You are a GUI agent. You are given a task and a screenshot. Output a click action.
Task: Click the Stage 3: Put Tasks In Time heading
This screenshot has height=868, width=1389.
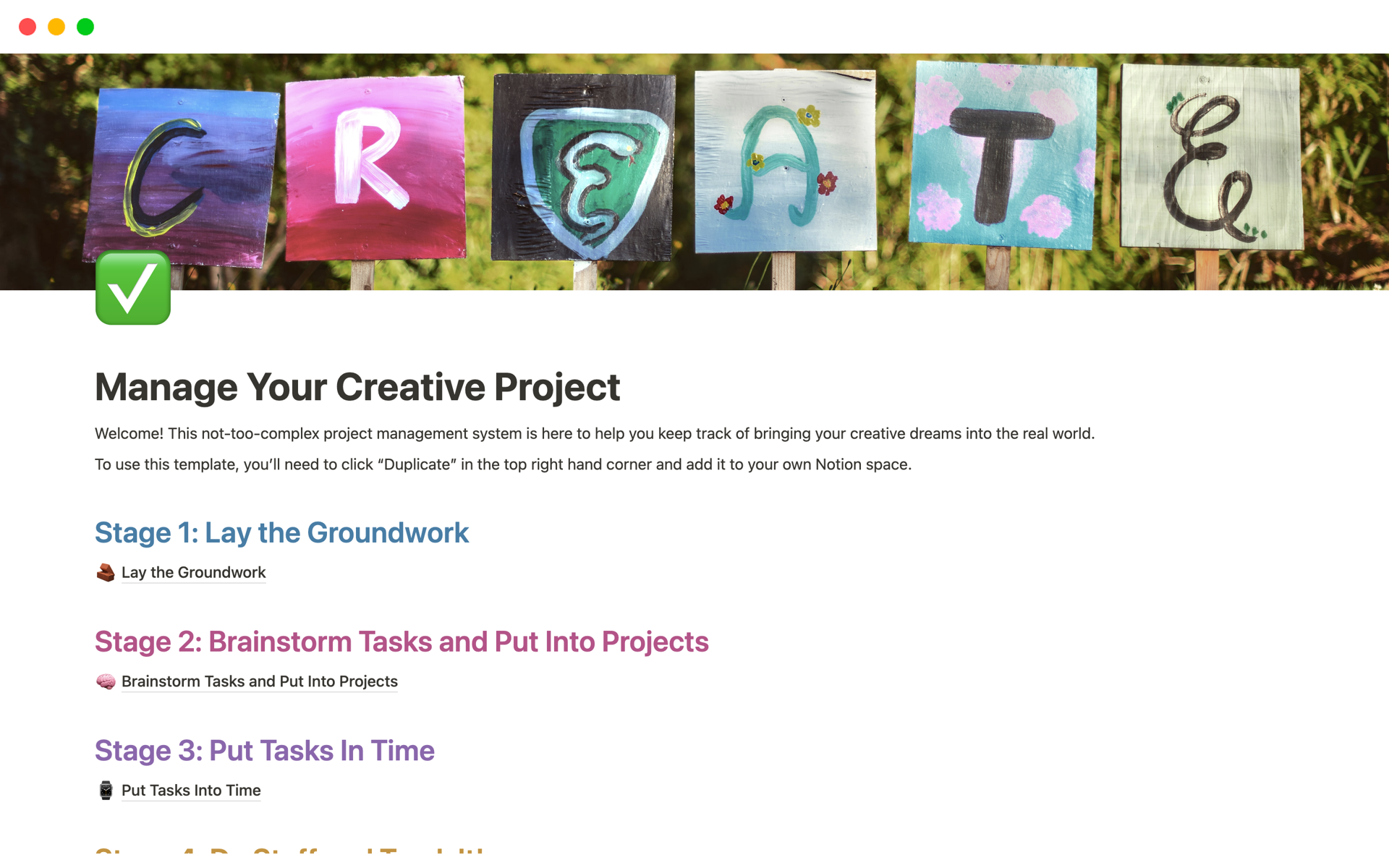click(x=265, y=751)
